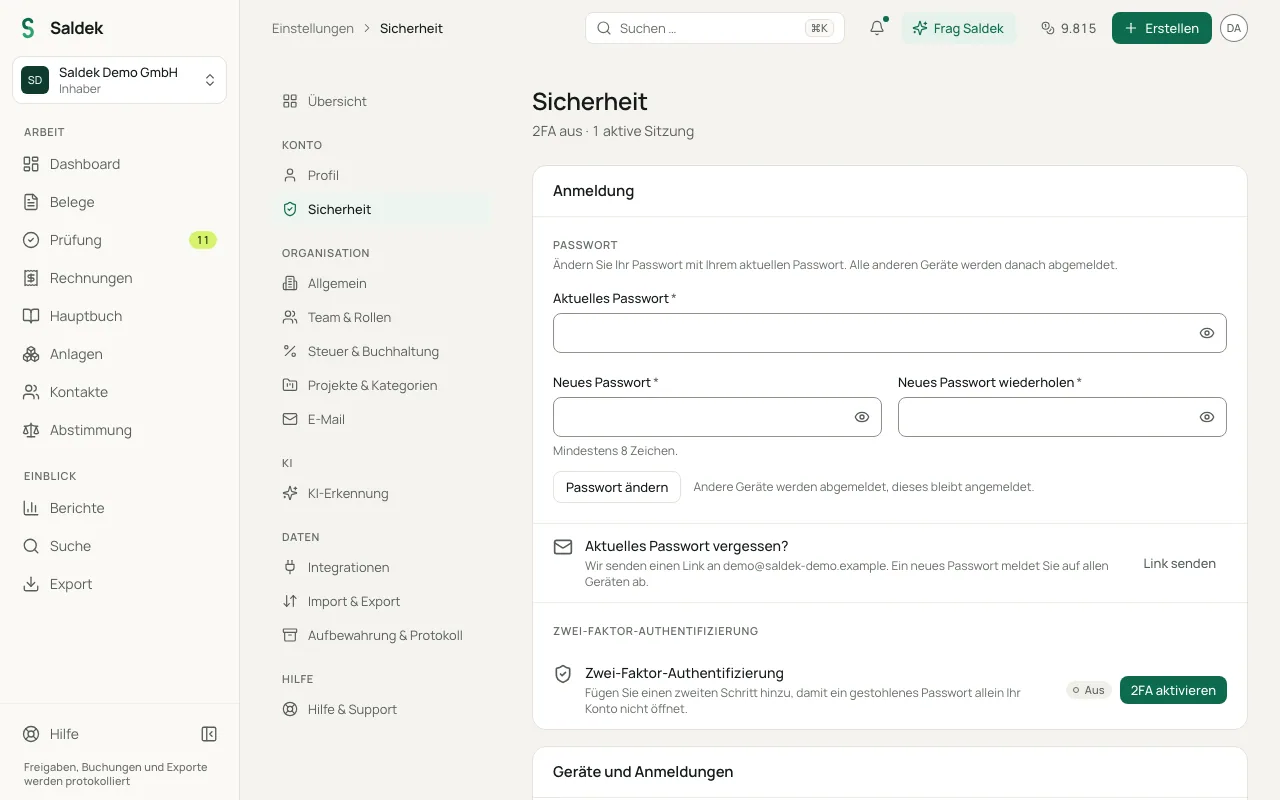Open the Frag Saldek assistant
1280x800 pixels.
pos(959,28)
